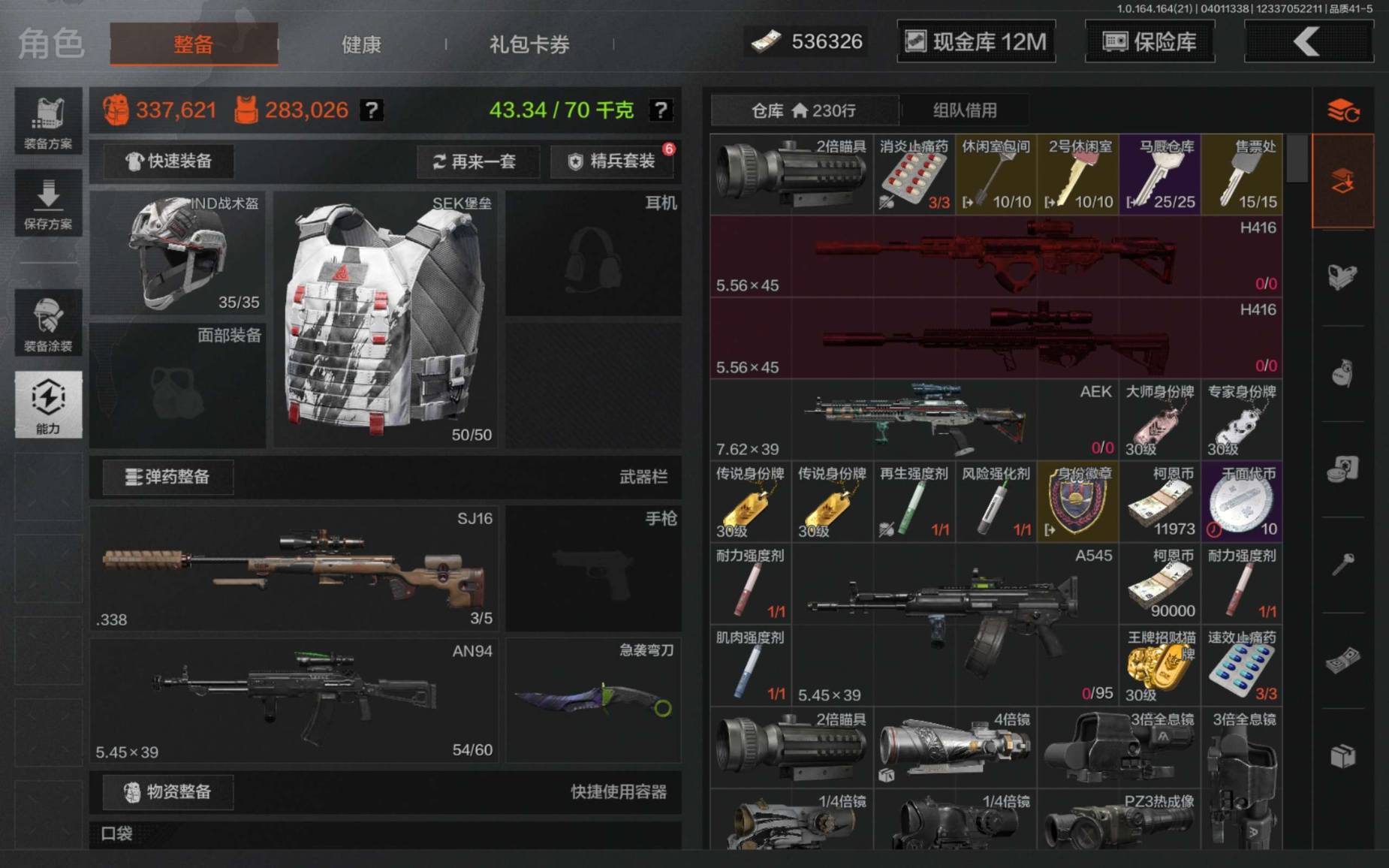Click the 快捷使用容器 label

(619, 792)
